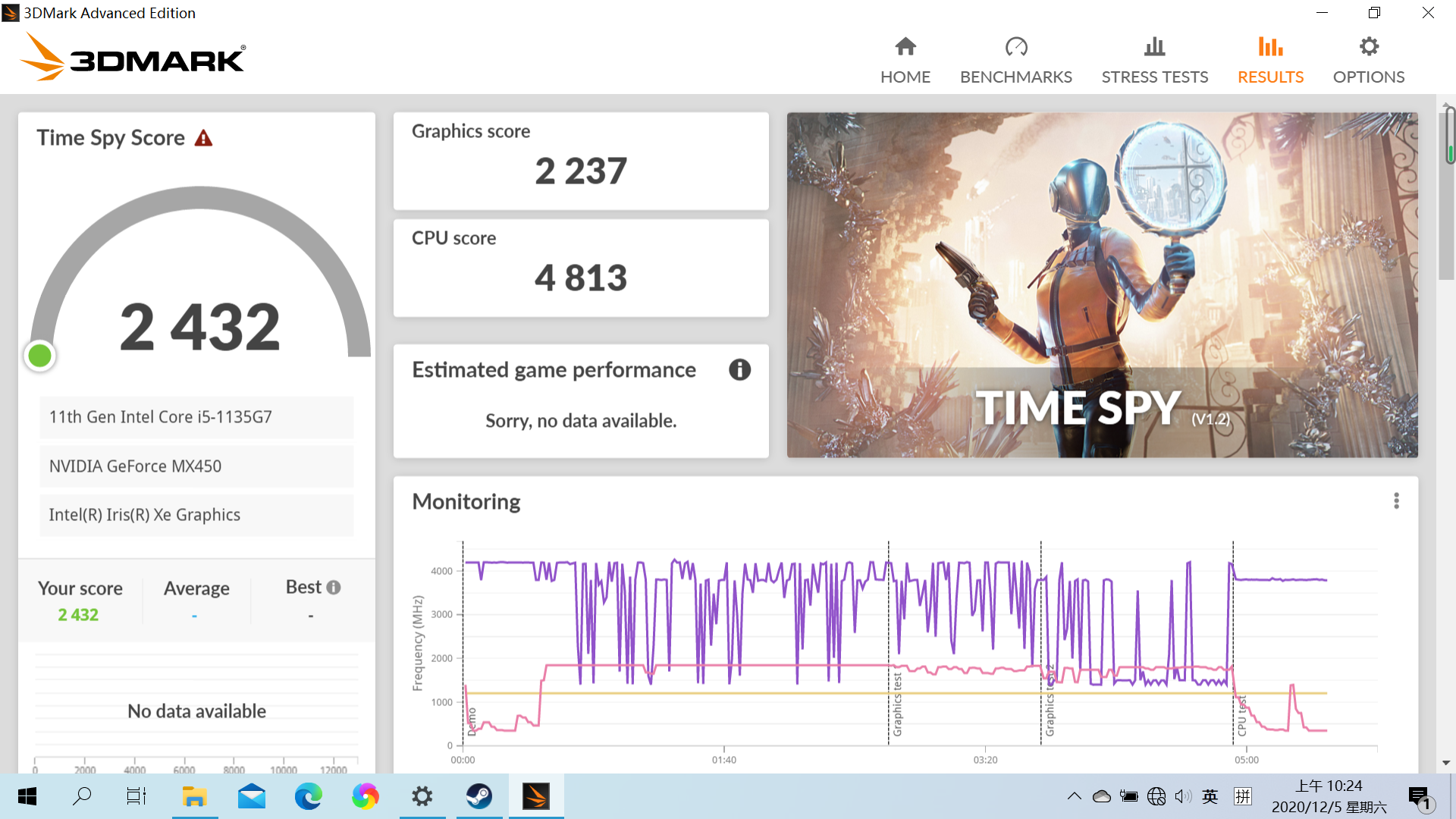The width and height of the screenshot is (1456, 819).
Task: Click the CPU test timeline marker
Action: pos(1241,715)
